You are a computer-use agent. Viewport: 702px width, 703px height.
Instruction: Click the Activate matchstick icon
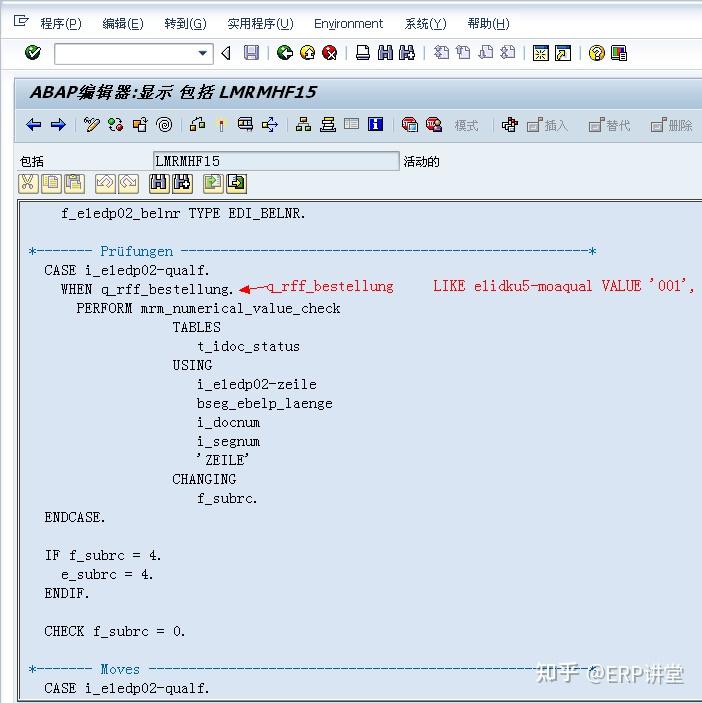coord(221,125)
